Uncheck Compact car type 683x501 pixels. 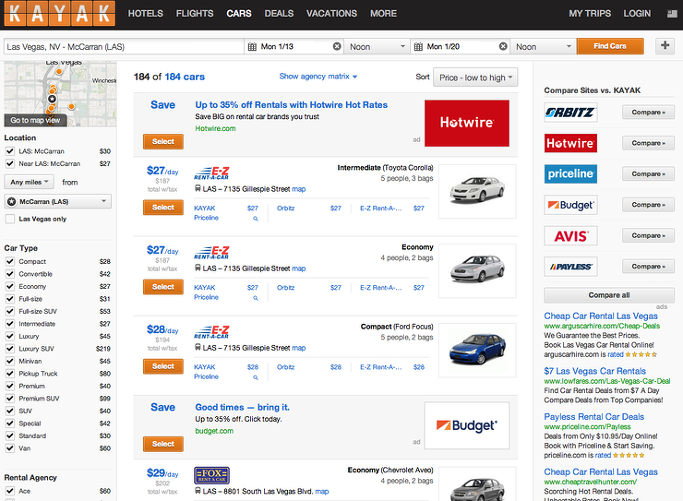10,261
